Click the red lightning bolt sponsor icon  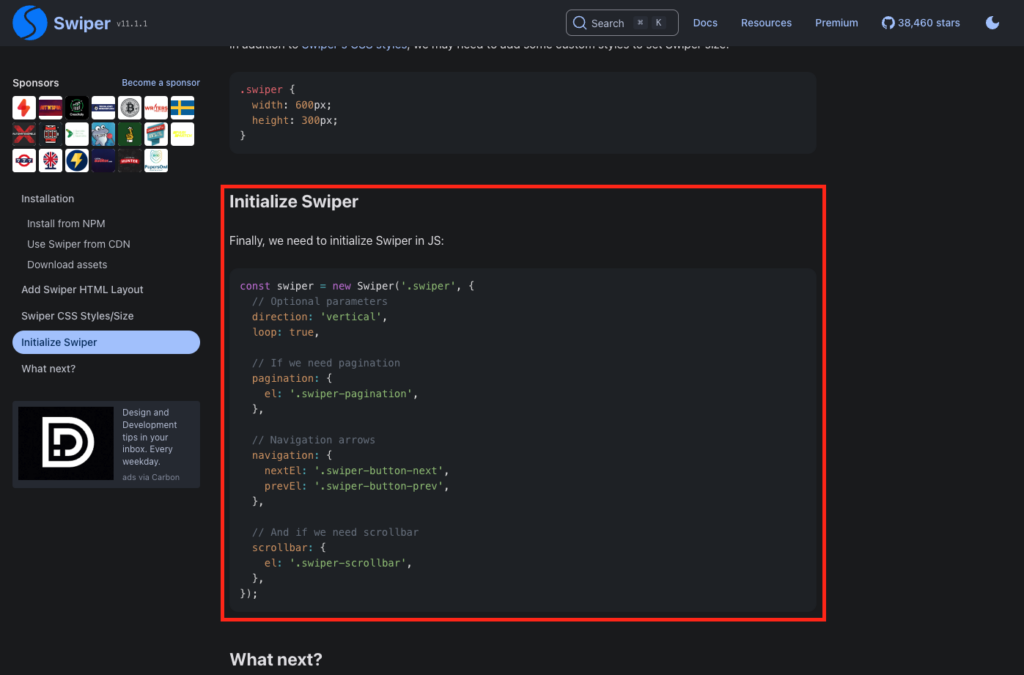tap(24, 108)
